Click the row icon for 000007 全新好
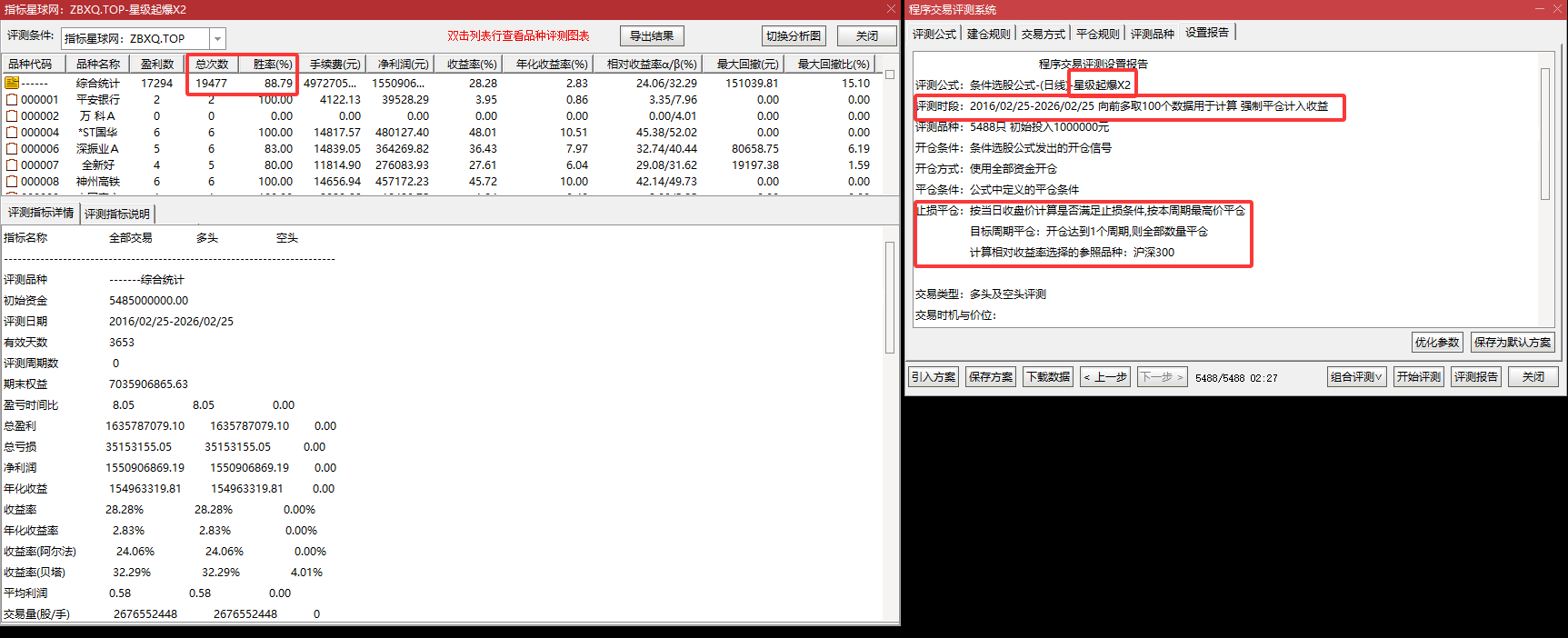Viewport: 1568px width, 638px height. click(x=12, y=164)
